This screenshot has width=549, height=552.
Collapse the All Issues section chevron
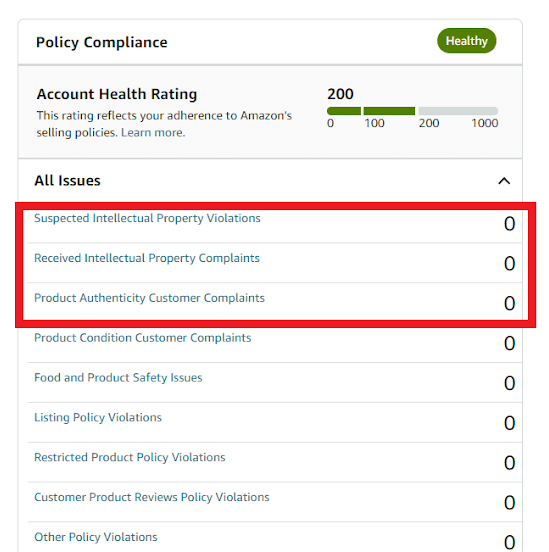tap(504, 181)
